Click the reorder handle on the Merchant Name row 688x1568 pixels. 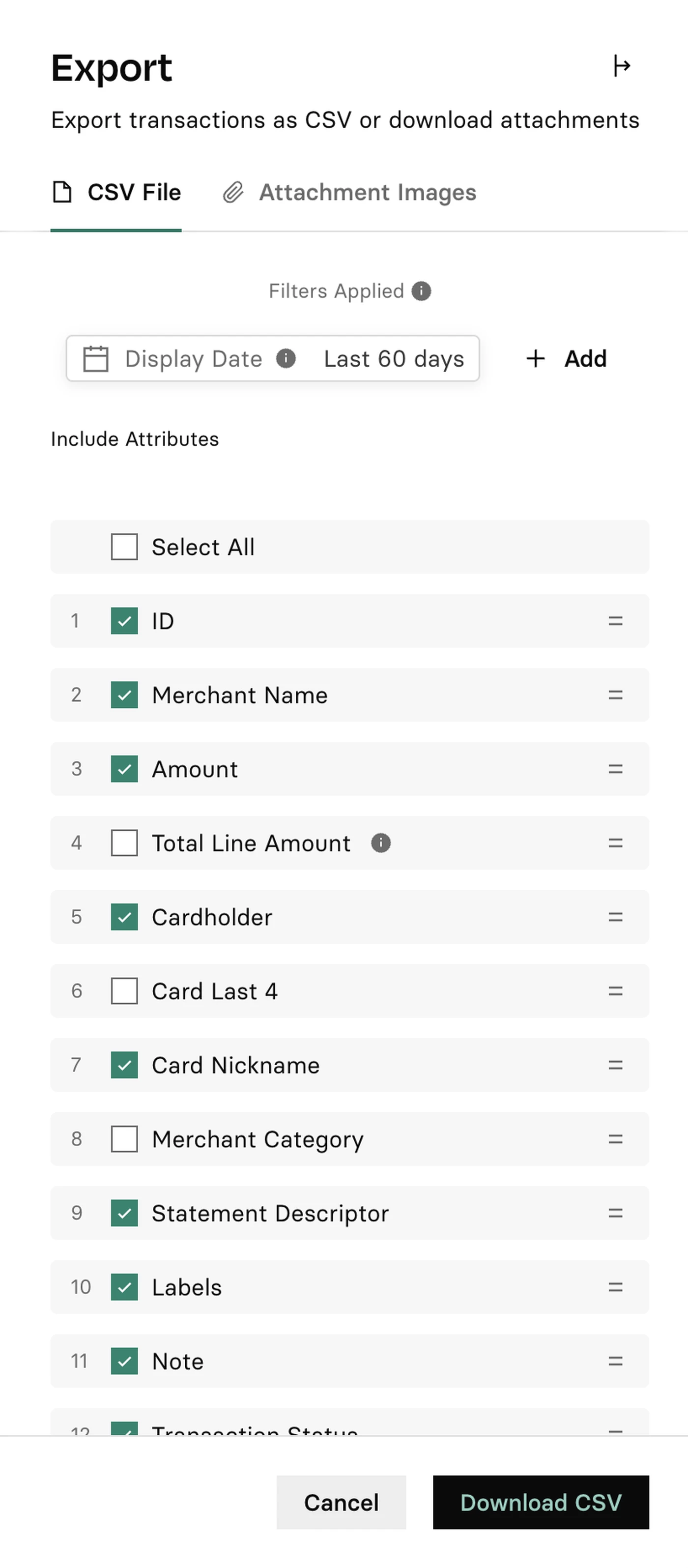pos(615,695)
